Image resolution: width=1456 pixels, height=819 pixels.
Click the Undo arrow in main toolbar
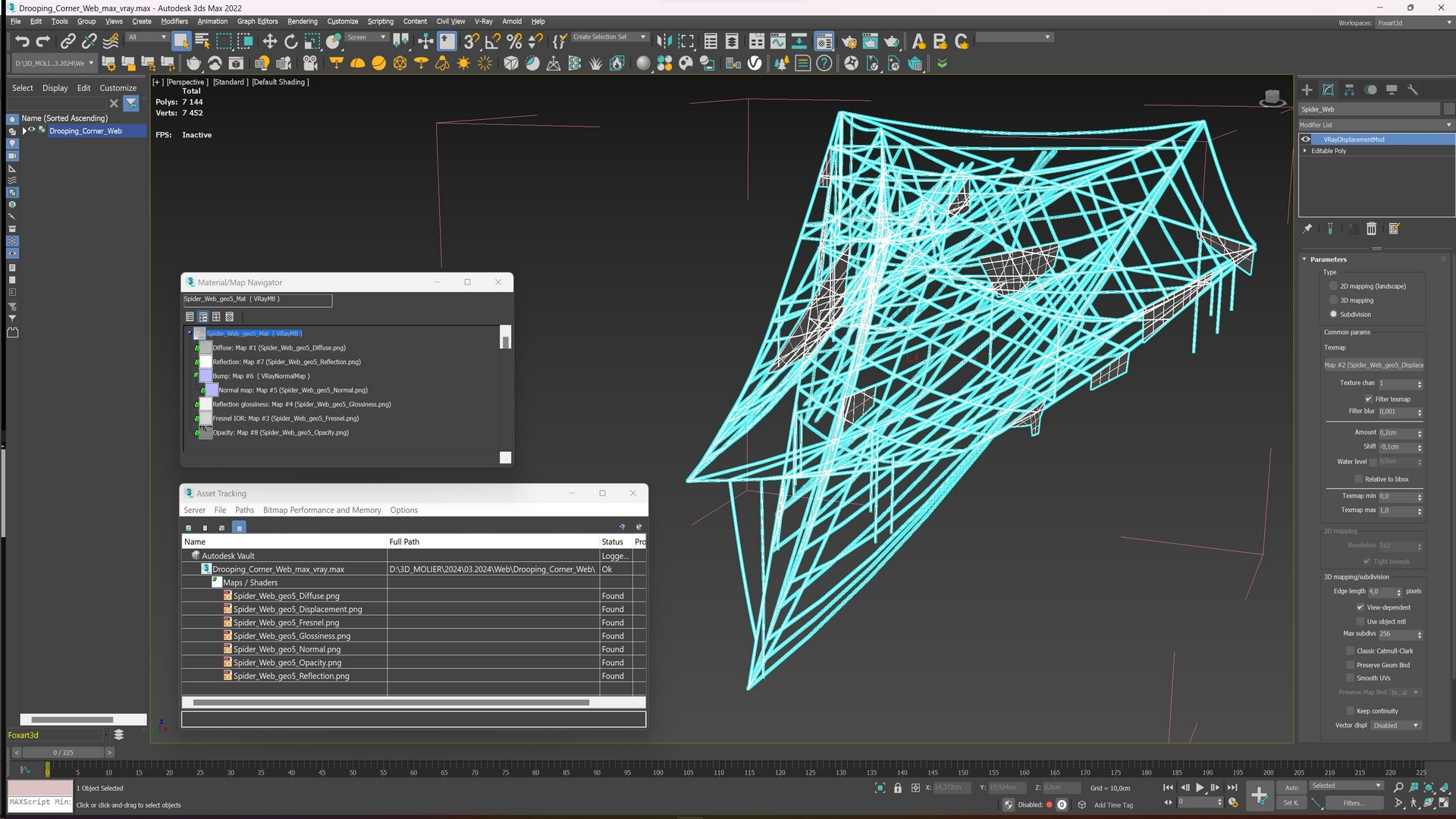[x=22, y=42]
